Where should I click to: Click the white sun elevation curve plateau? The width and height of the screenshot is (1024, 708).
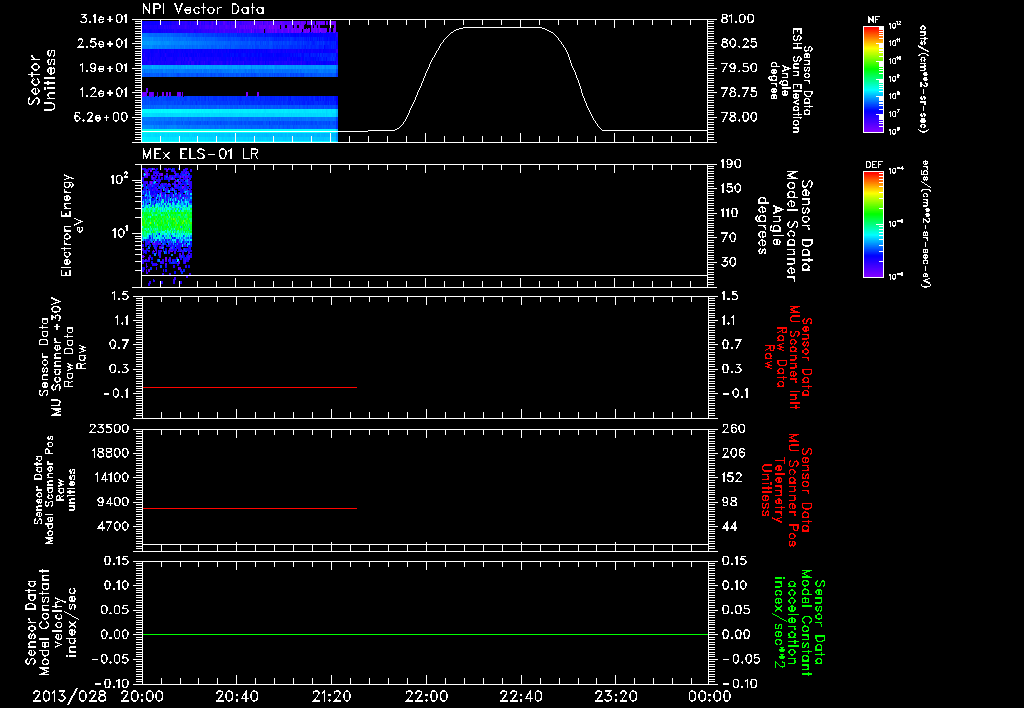coord(503,27)
